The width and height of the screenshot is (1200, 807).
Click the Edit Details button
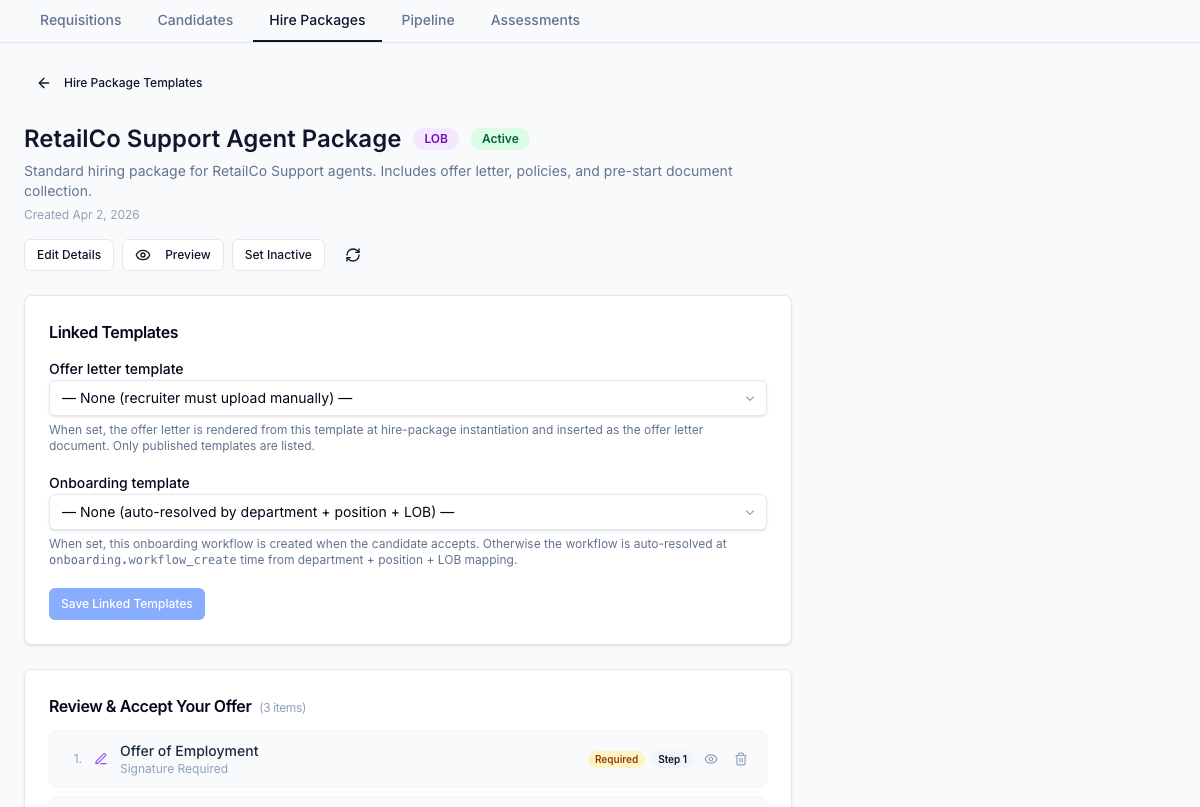click(69, 255)
